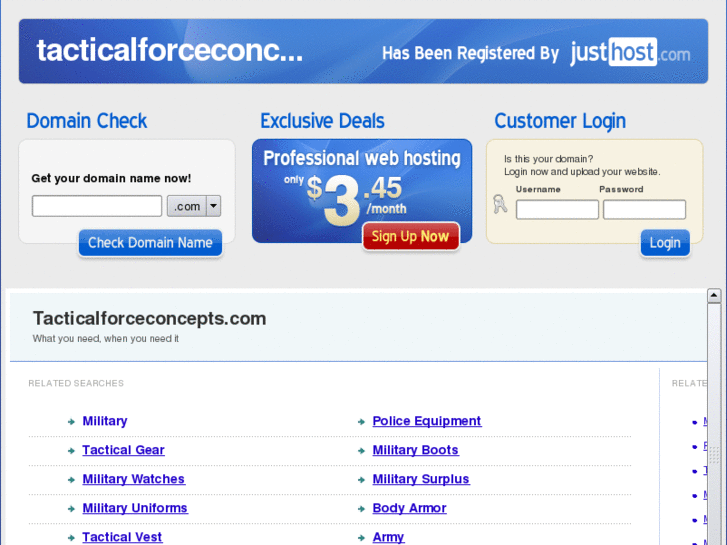Click the justhost.com logo
Image resolution: width=727 pixels, height=545 pixels.
coord(630,52)
